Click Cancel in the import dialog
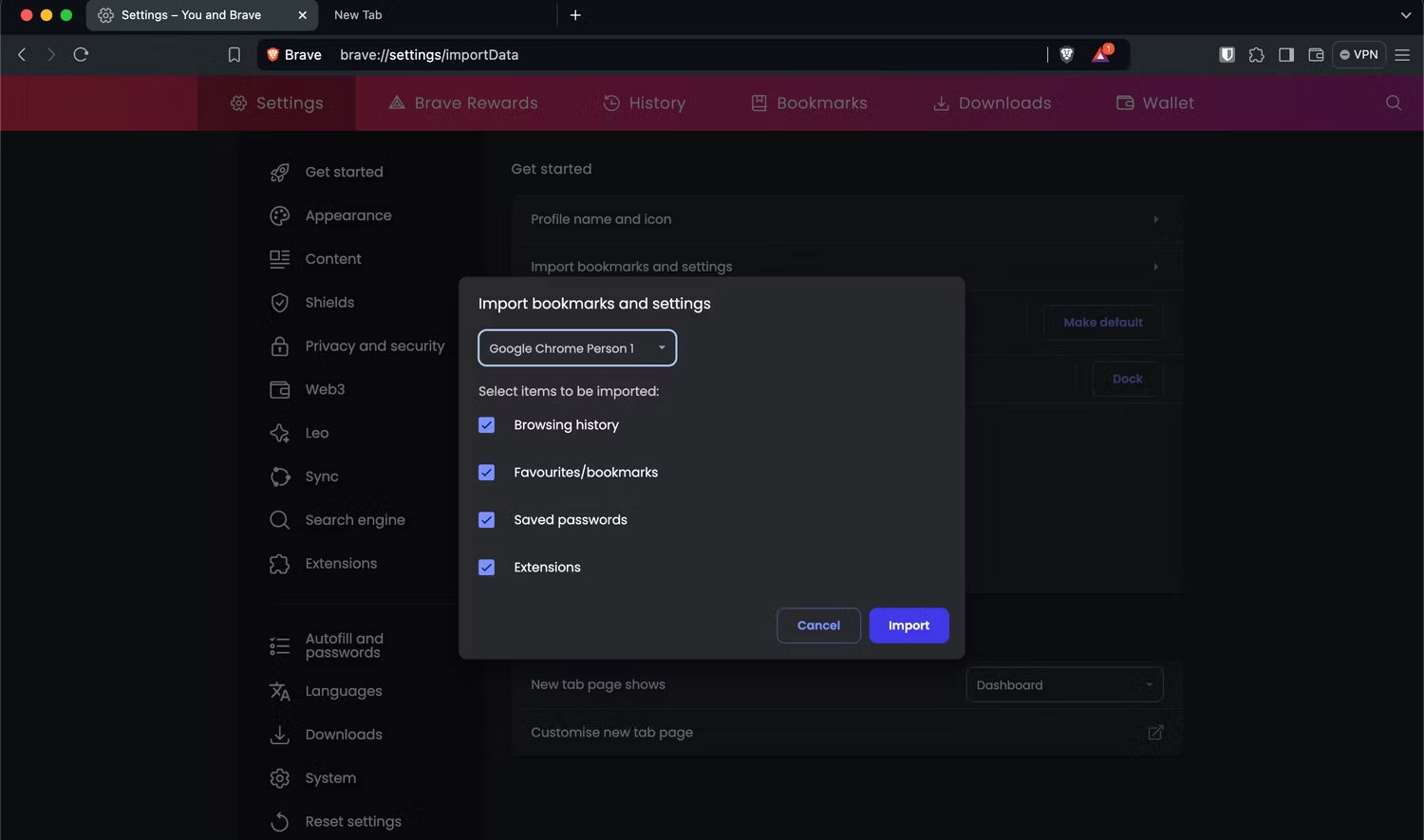The image size is (1424, 840). [818, 625]
